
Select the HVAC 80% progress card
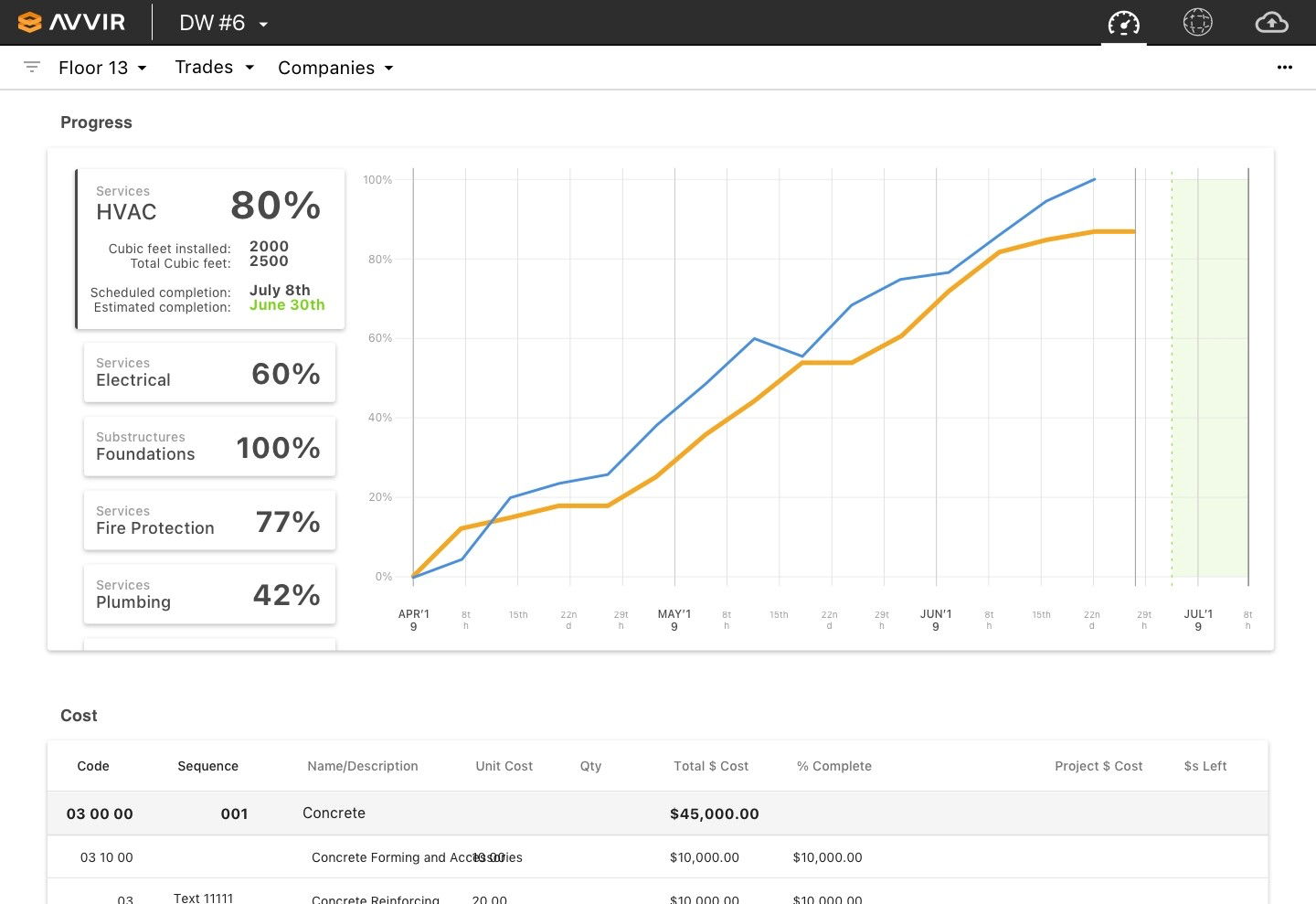coord(209,249)
